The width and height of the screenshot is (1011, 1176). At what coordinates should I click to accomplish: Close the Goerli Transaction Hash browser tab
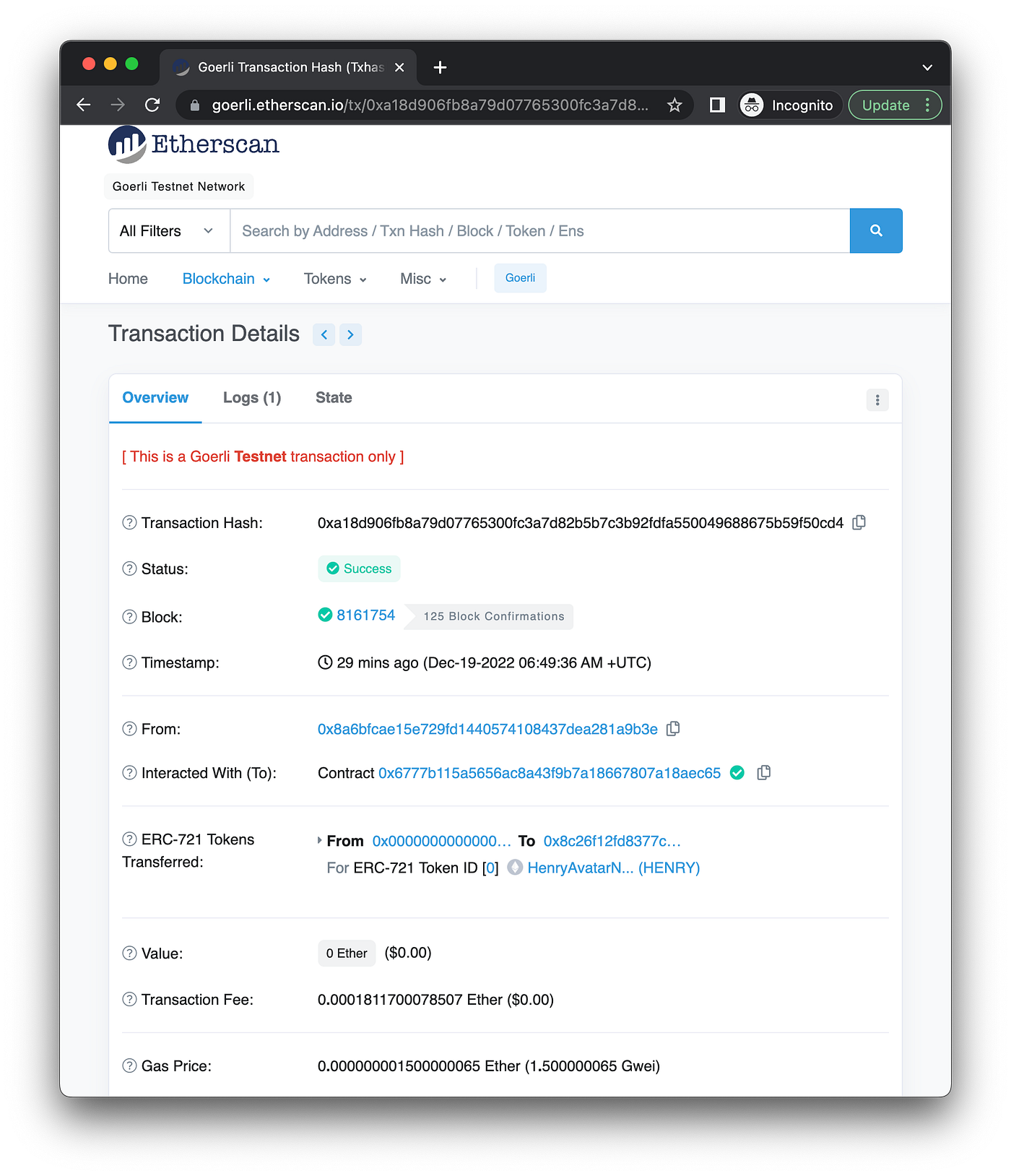[x=399, y=67]
